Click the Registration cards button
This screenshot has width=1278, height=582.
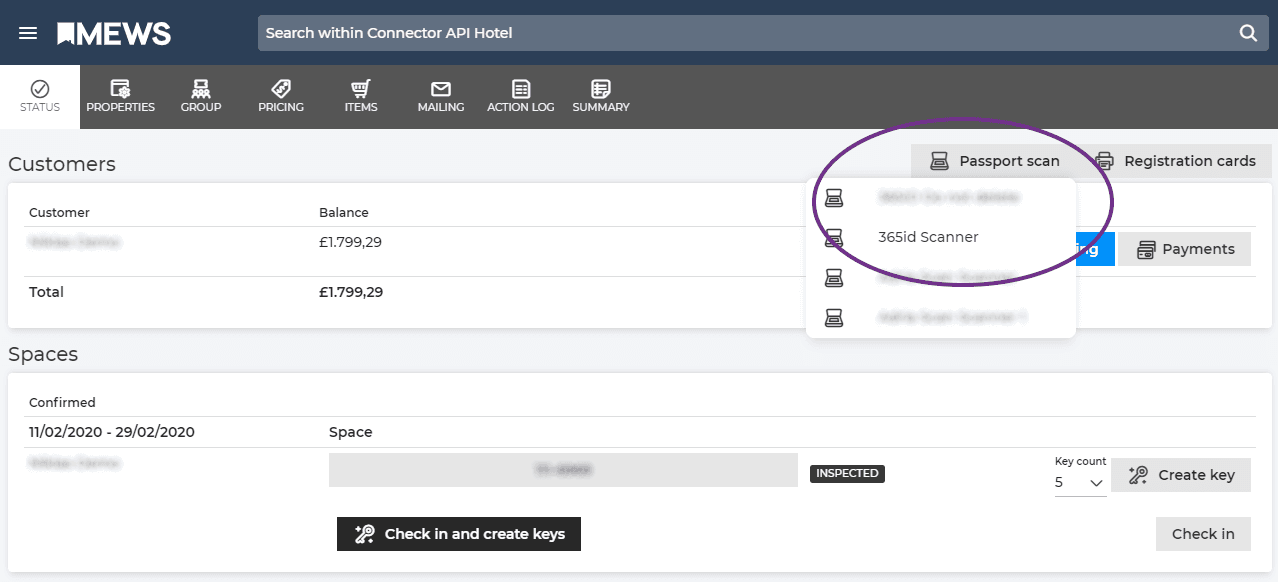coord(1176,161)
